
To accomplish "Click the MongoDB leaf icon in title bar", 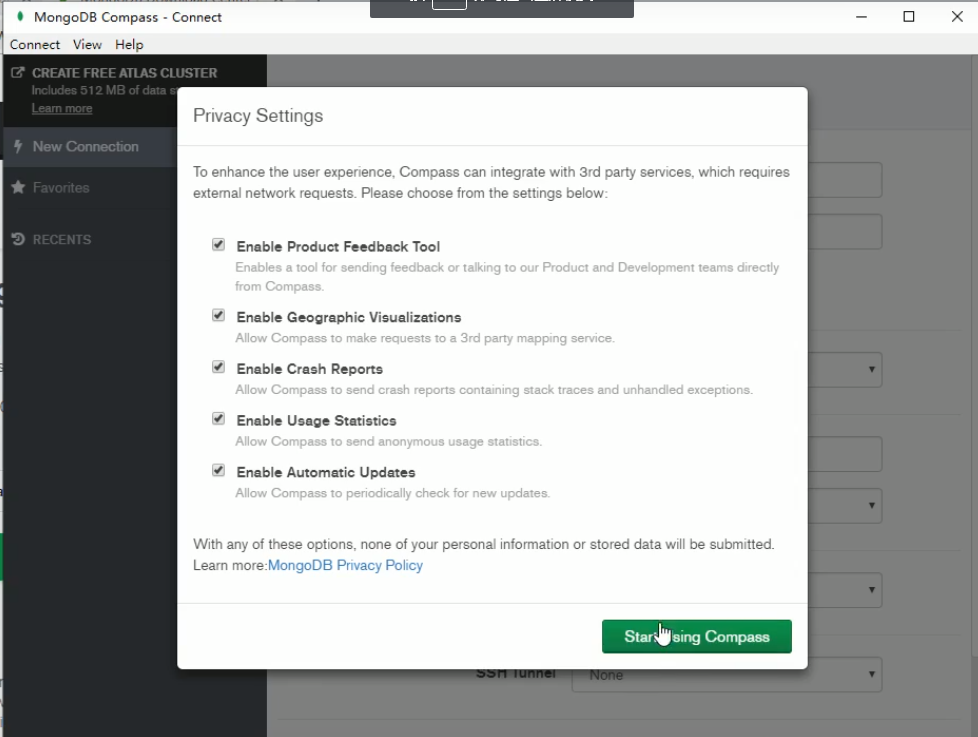I will (x=20, y=17).
